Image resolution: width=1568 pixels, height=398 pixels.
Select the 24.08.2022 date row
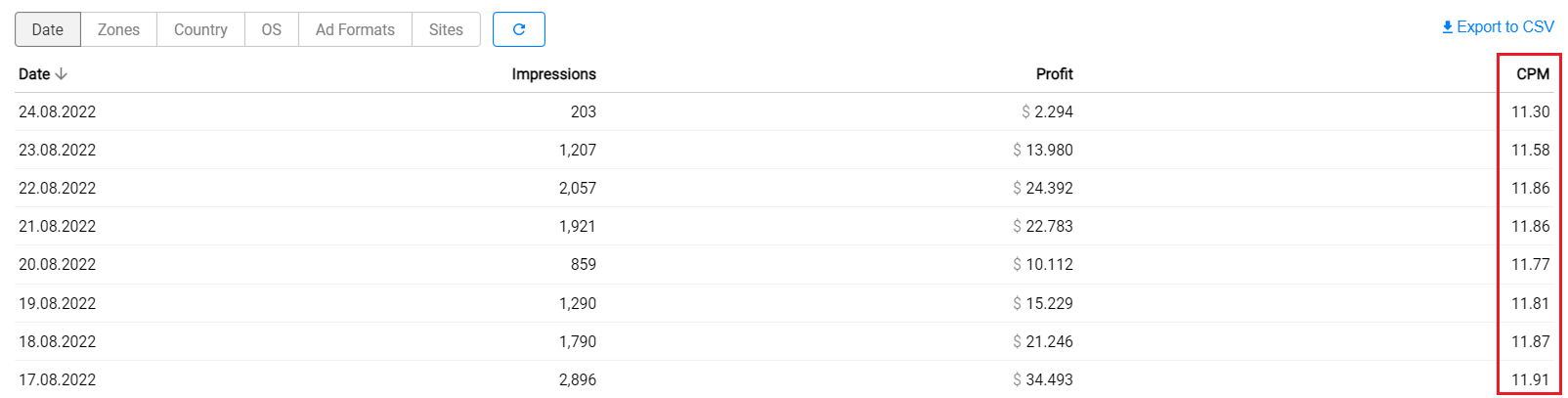[x=57, y=111]
